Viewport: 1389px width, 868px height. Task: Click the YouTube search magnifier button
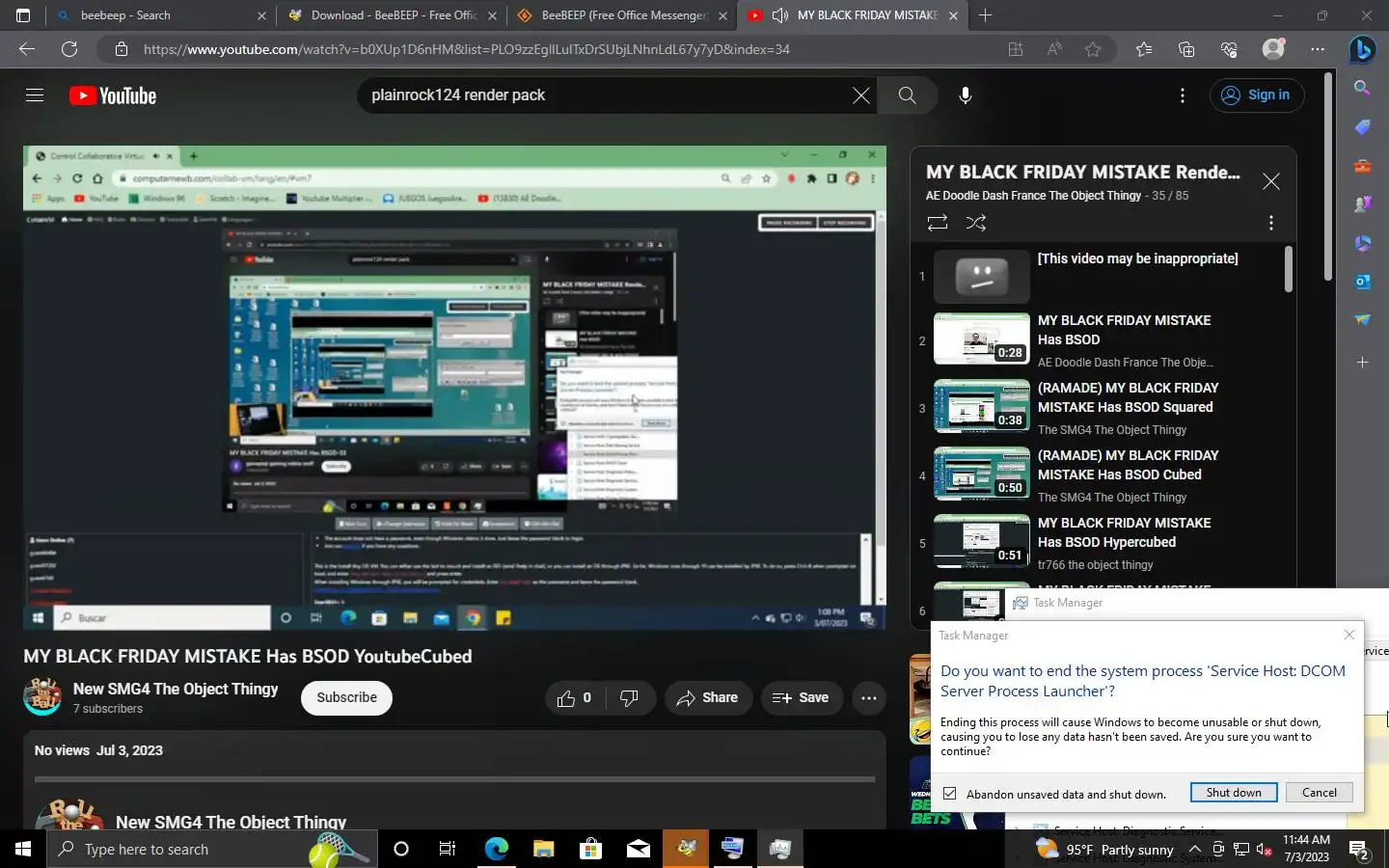point(907,95)
